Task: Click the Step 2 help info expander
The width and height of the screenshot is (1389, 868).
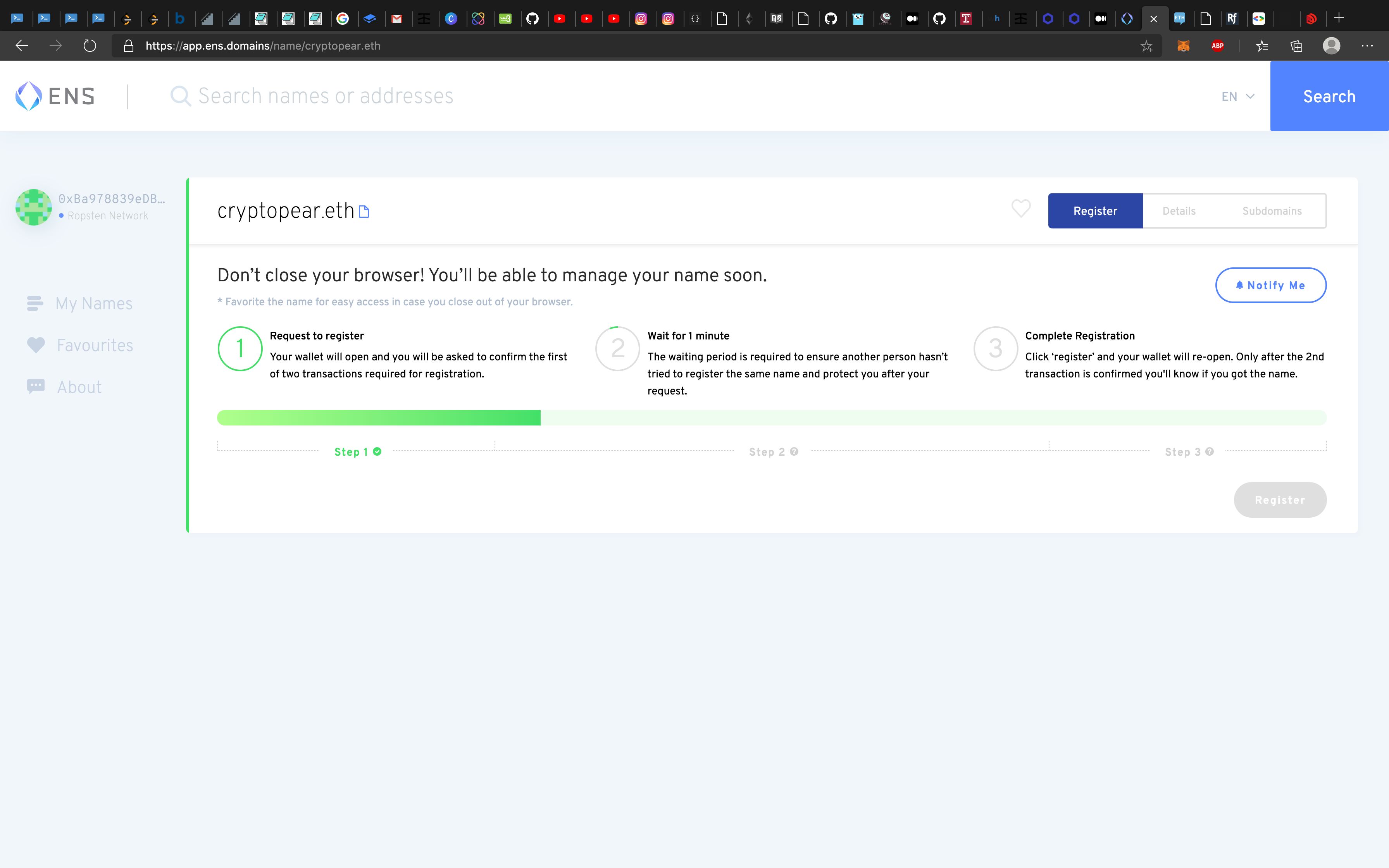Action: tap(793, 451)
